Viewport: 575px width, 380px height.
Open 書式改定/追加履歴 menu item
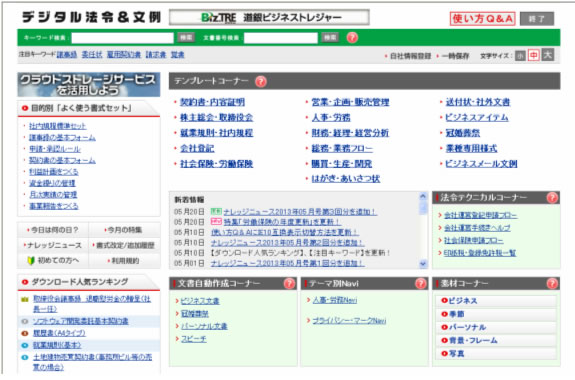[x=124, y=245]
